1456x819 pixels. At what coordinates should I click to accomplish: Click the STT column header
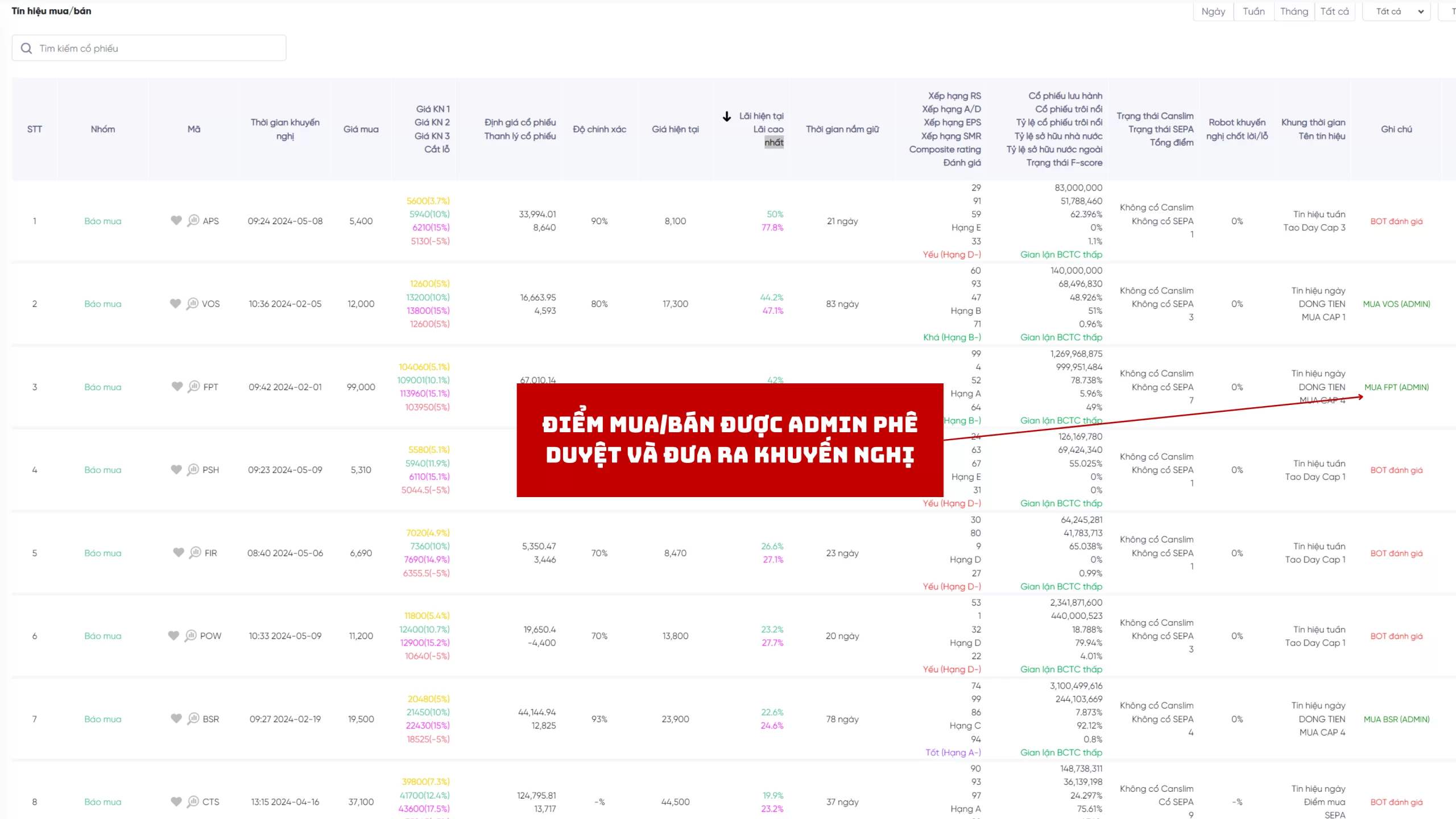(35, 129)
